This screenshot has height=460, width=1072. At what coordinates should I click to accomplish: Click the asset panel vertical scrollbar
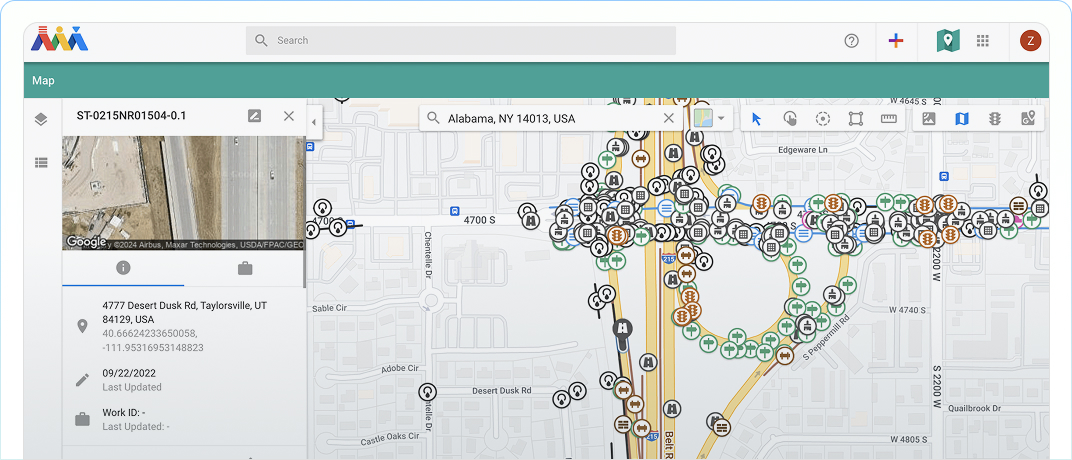(x=305, y=212)
